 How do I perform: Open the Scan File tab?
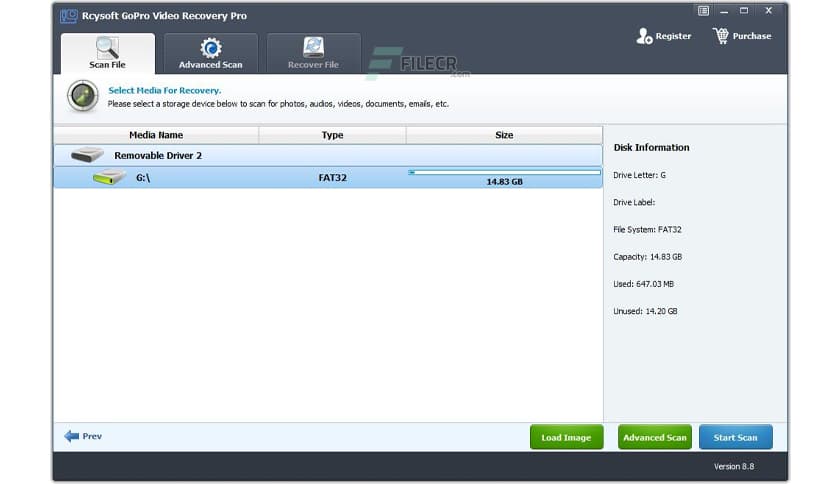(108, 53)
